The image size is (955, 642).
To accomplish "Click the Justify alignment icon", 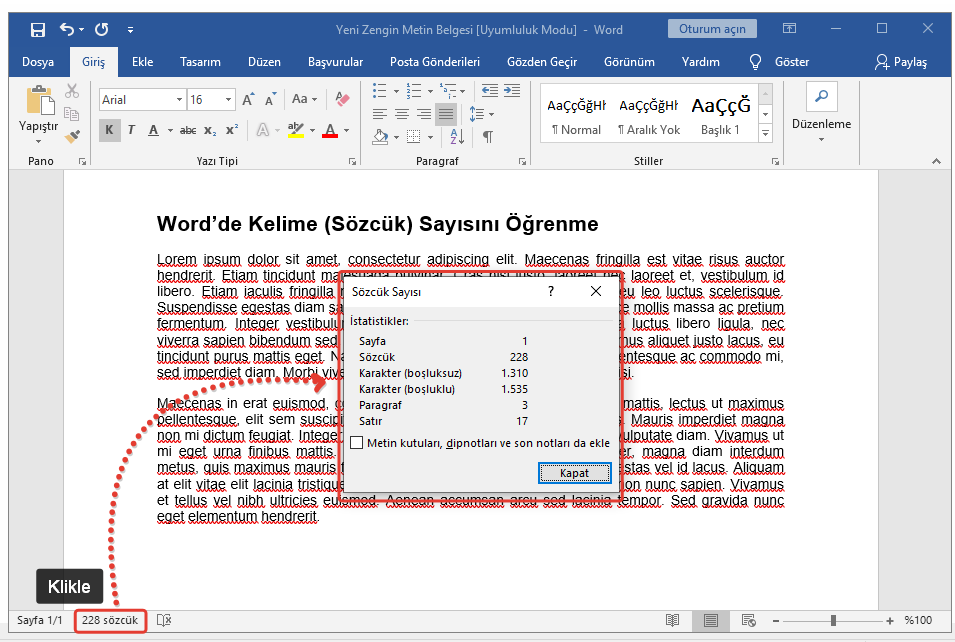I will 446,113.
